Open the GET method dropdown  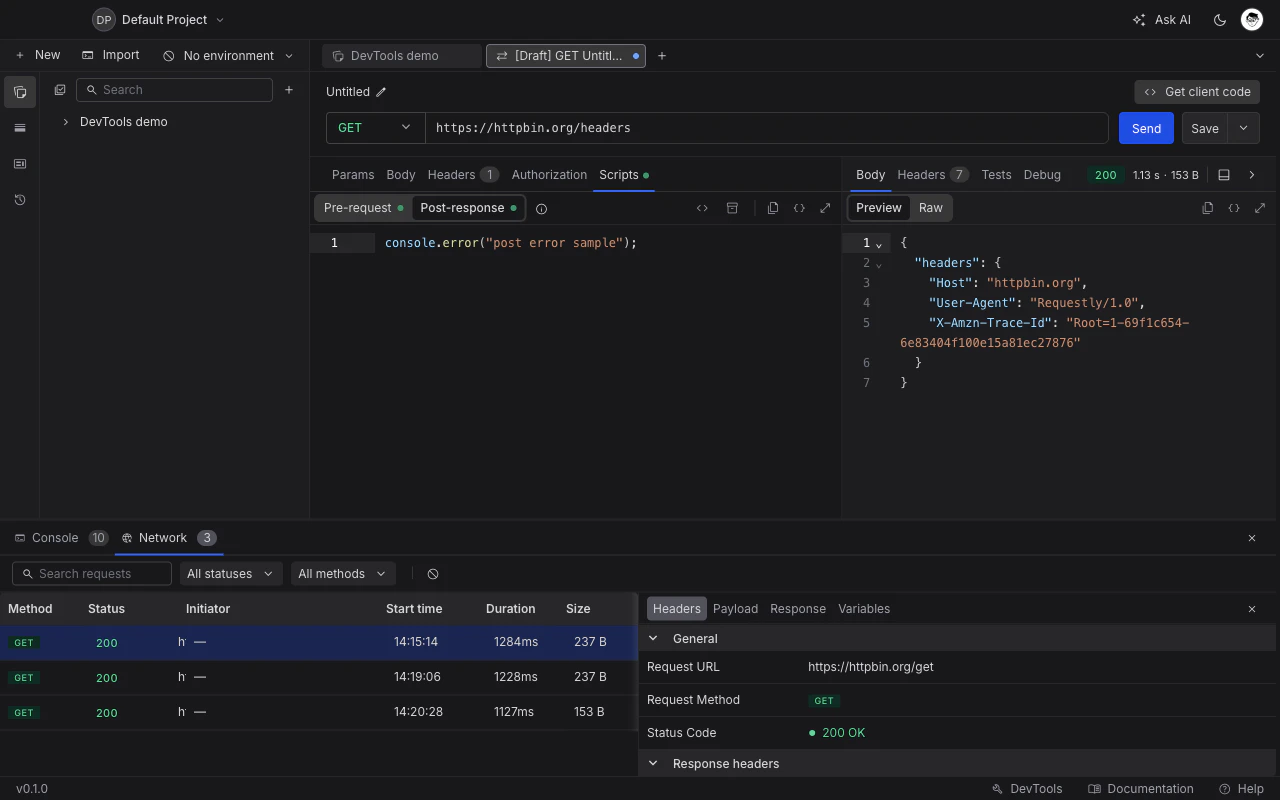tap(375, 128)
